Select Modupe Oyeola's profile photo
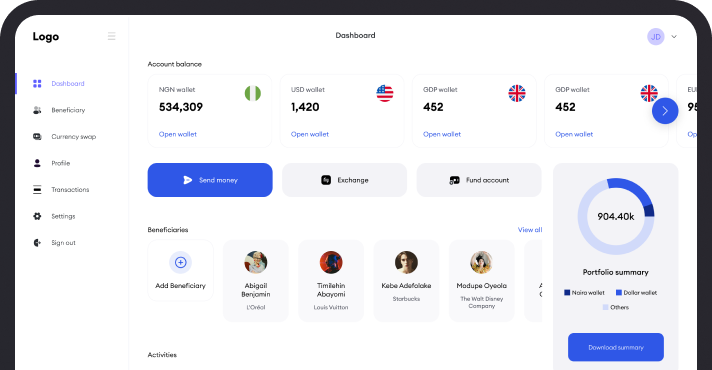Image resolution: width=712 pixels, height=370 pixels. (481, 262)
